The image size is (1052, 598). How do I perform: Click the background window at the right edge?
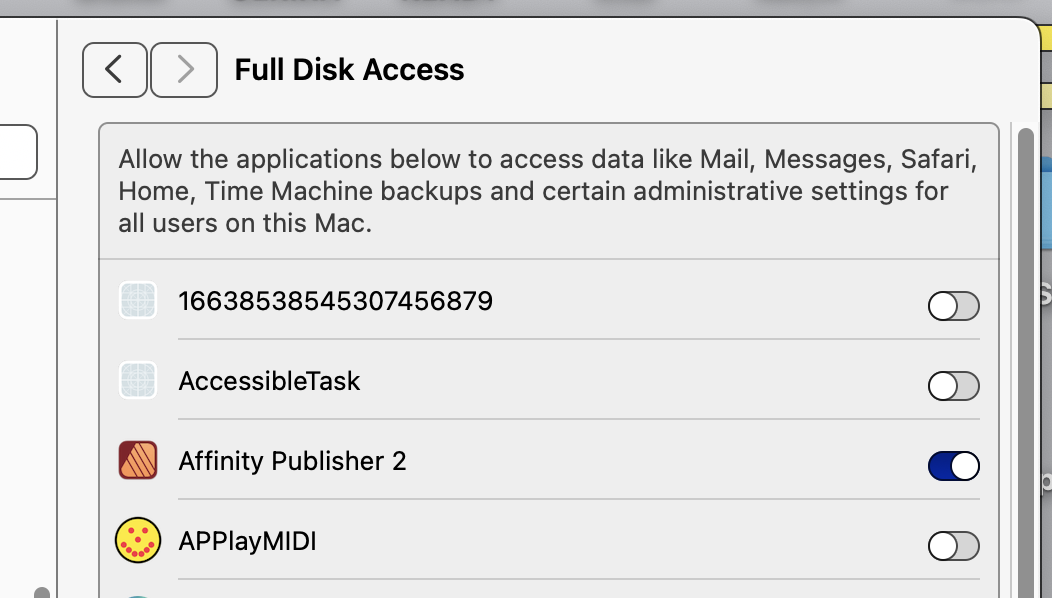click(1045, 268)
